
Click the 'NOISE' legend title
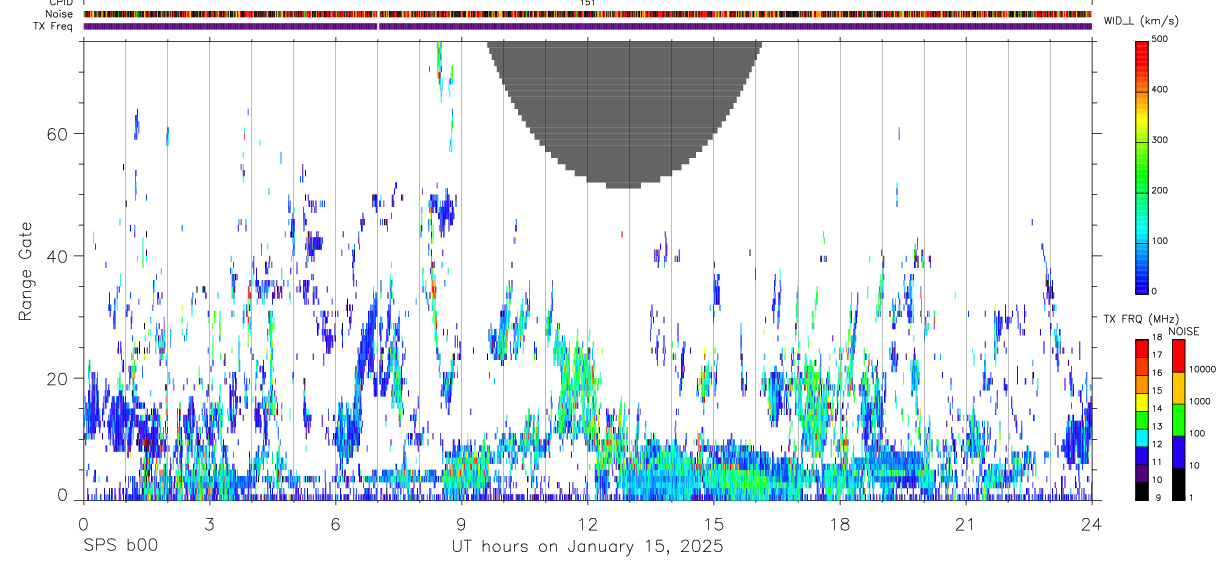pyautogui.click(x=1184, y=331)
